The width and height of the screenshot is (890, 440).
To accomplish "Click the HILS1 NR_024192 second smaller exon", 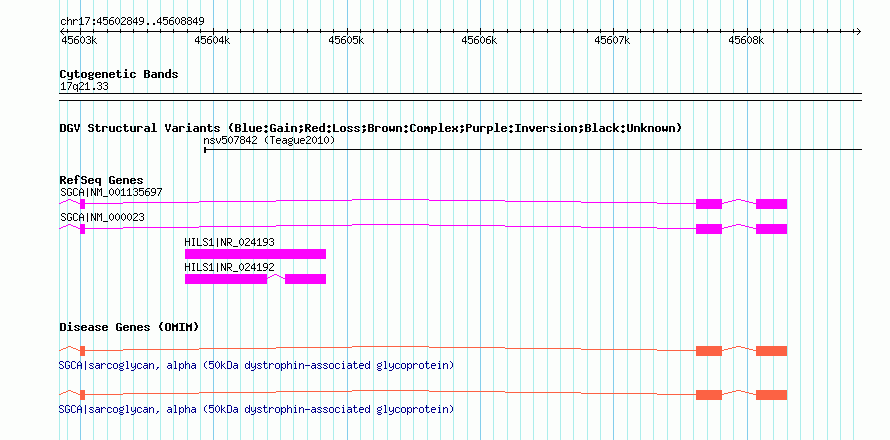I will pos(305,279).
